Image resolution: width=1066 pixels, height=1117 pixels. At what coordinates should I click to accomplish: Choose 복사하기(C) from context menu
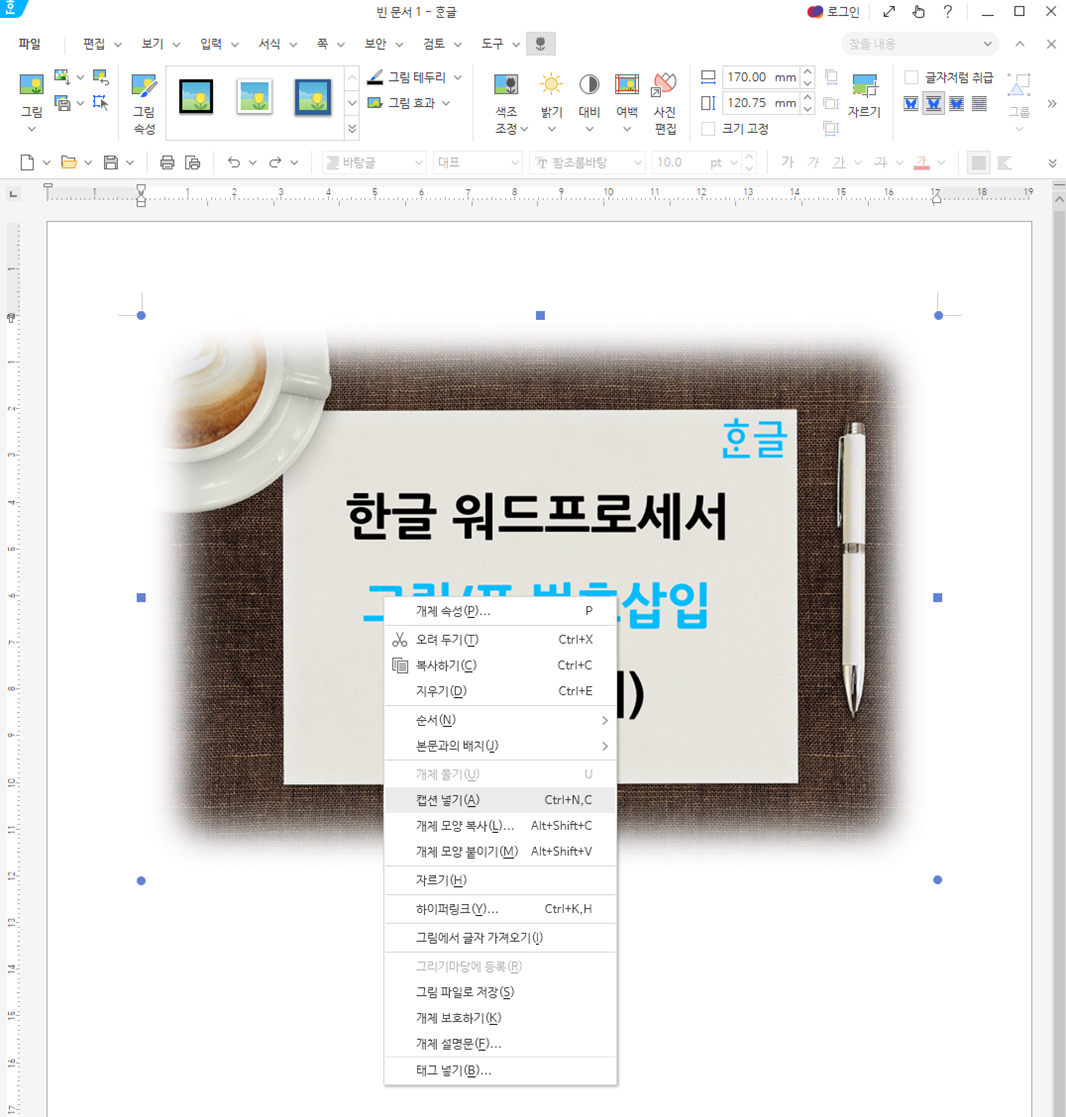coord(500,665)
